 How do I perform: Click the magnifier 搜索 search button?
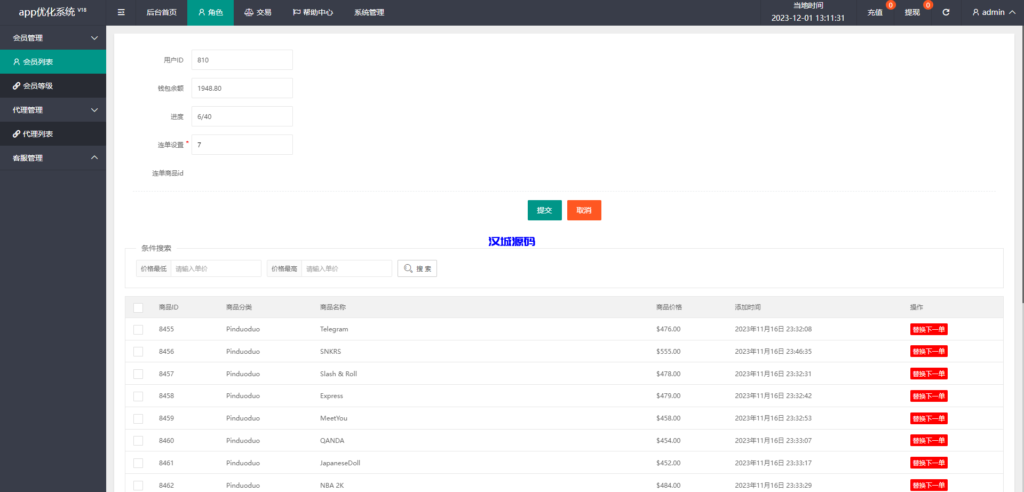(x=417, y=269)
